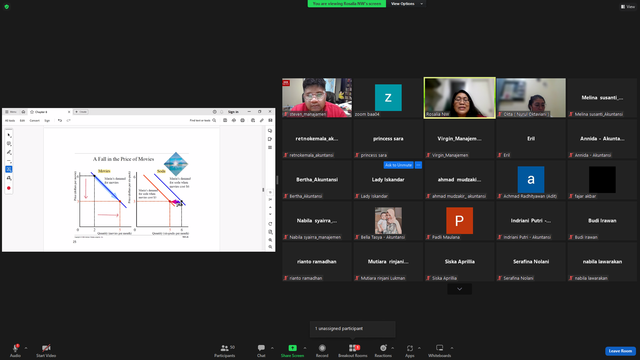640x360 pixels.
Task: Open more options on Lady Iskandar tile
Action: (418, 165)
